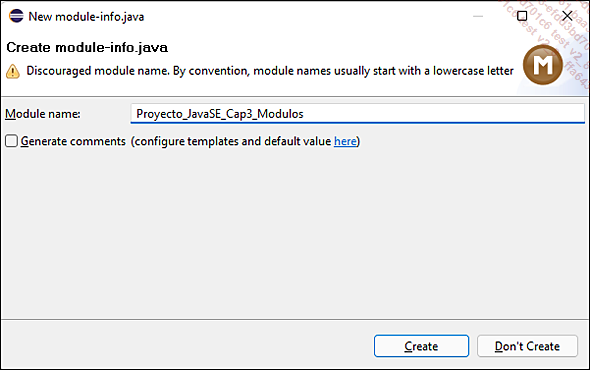Viewport: 590px width, 370px height.
Task: Click the 'Discouraged module name' warning text
Action: coord(270,71)
